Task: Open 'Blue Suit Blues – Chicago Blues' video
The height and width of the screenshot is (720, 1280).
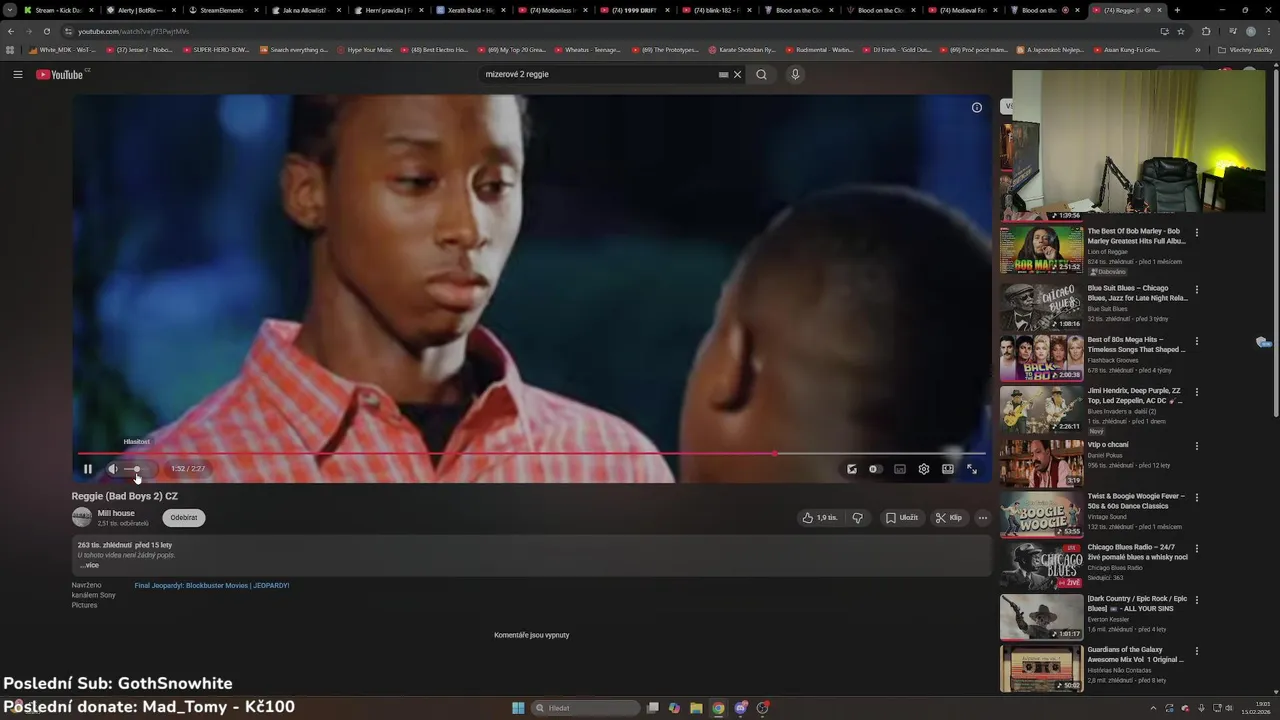Action: [x=1137, y=293]
